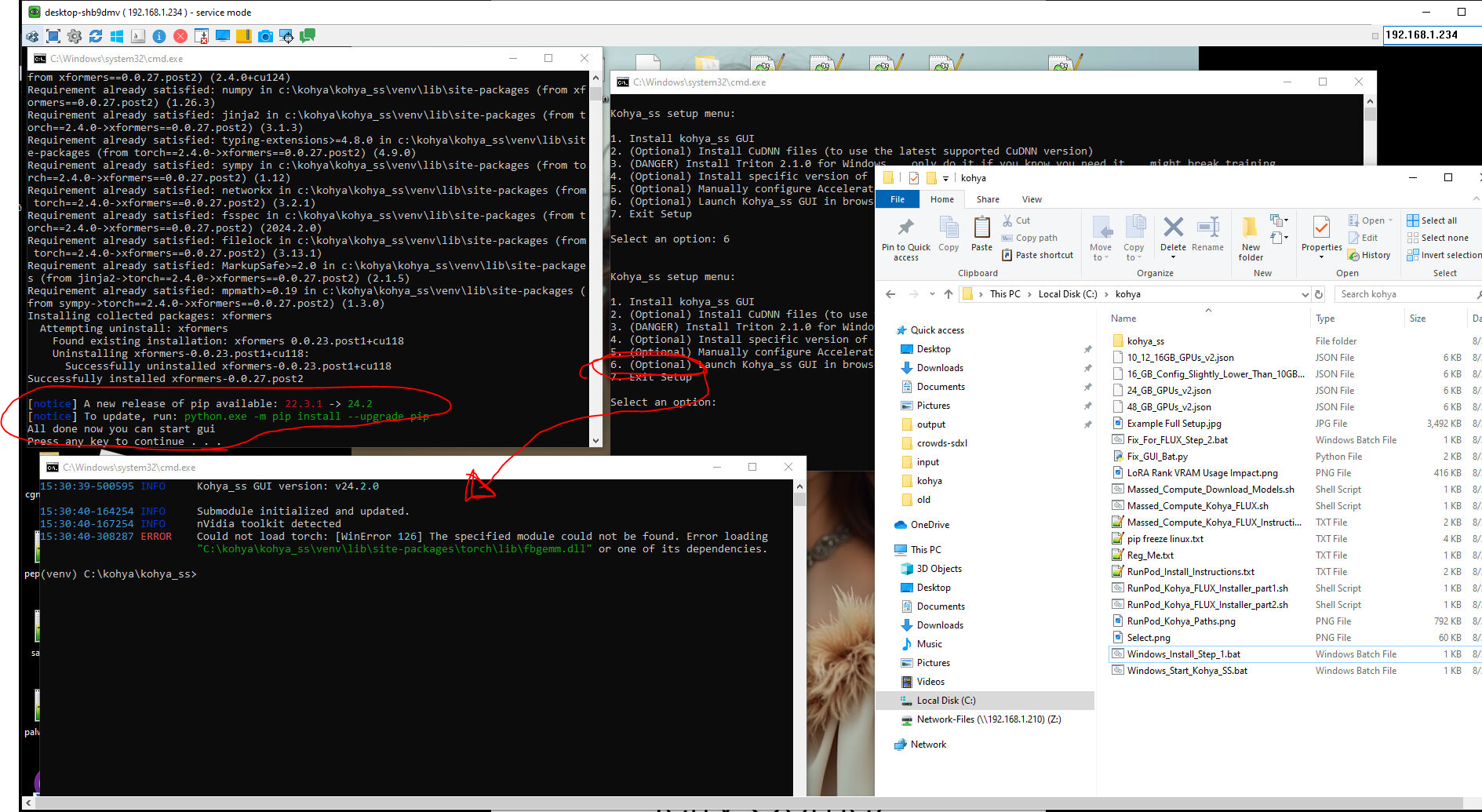Screen dimensions: 1482x812
Task: Click the Windows logo toolbar icon
Action: tap(117, 36)
